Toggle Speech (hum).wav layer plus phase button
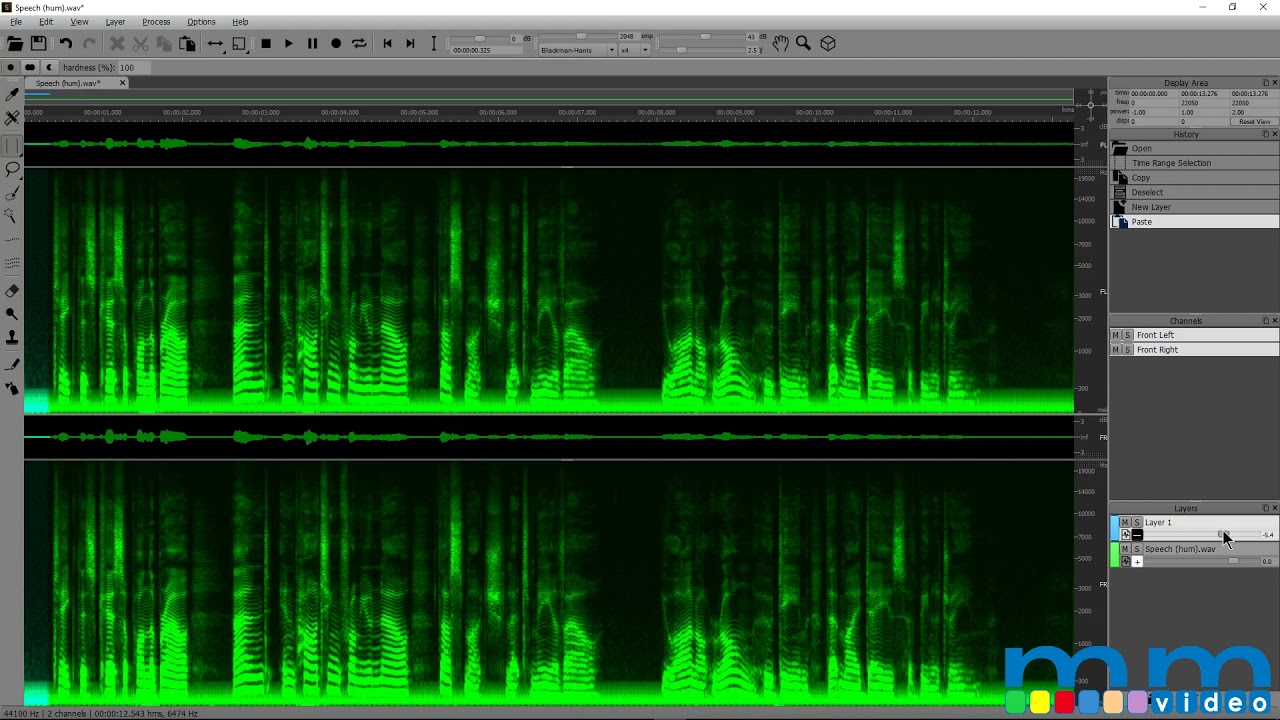 click(1137, 562)
